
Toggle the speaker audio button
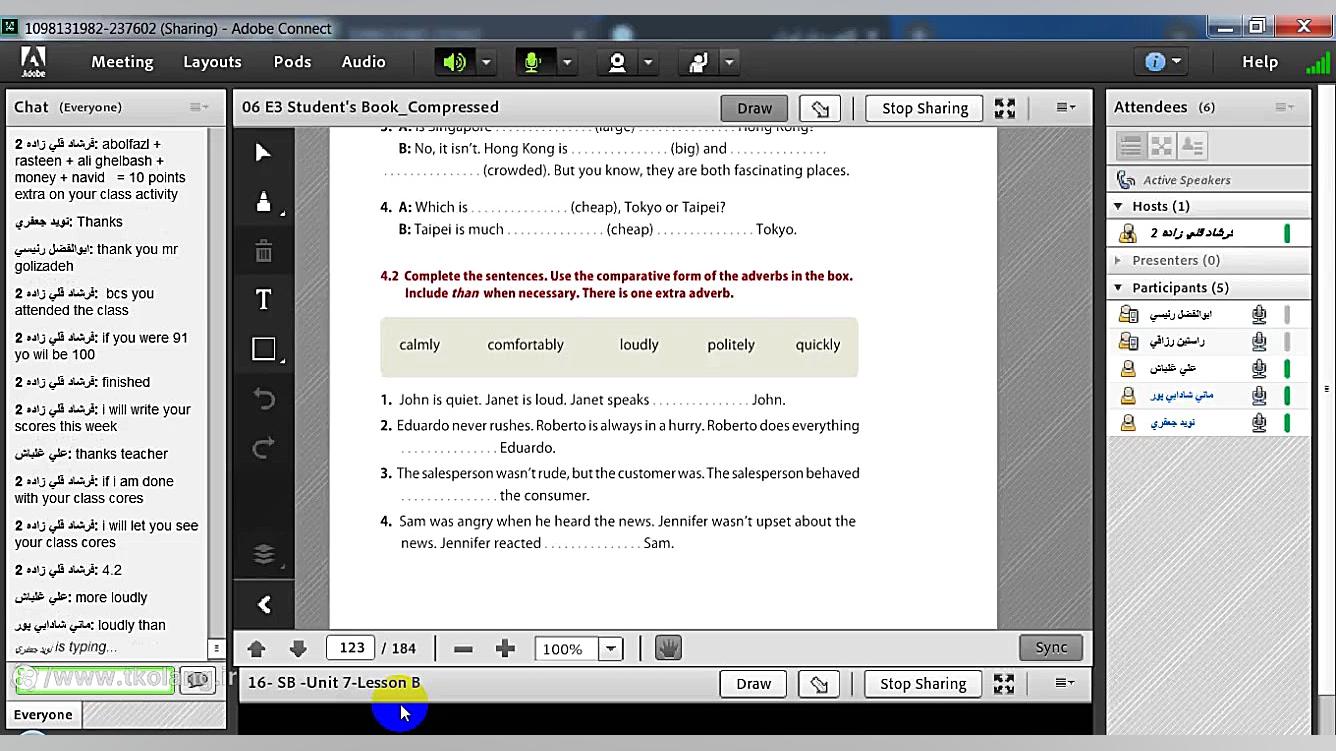454,62
